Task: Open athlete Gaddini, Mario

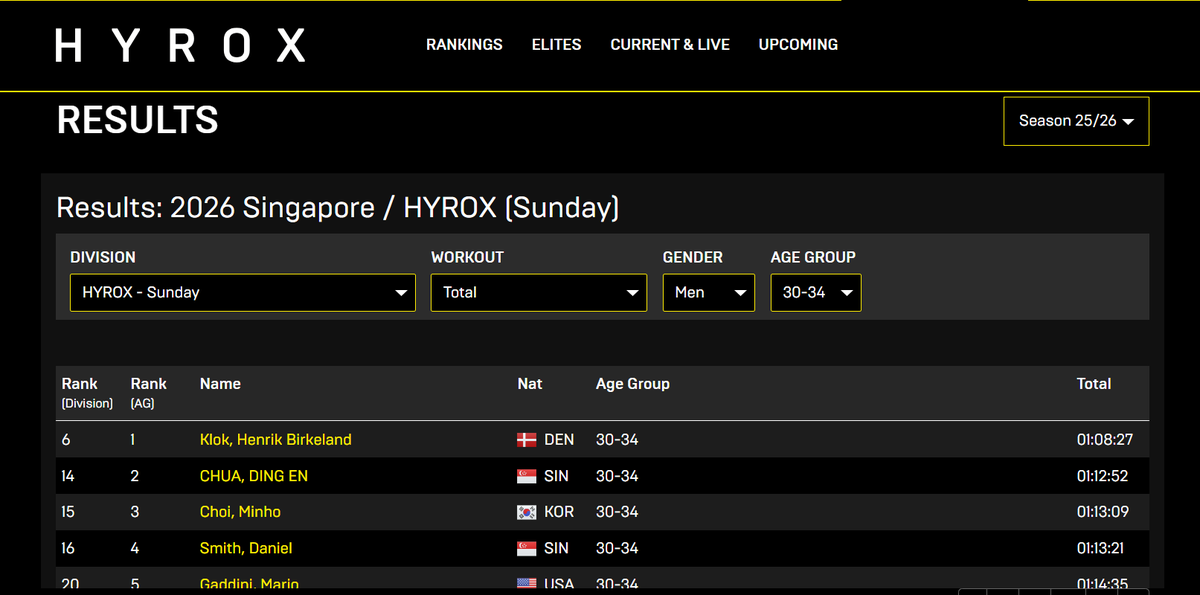Action: click(249, 584)
